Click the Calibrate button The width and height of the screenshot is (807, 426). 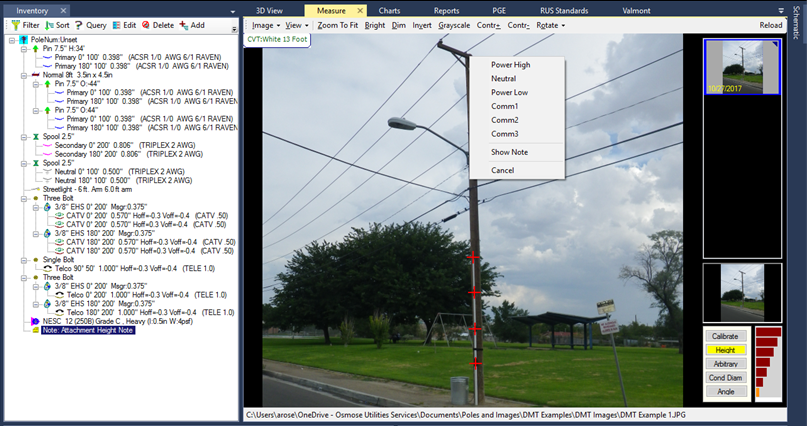(725, 336)
